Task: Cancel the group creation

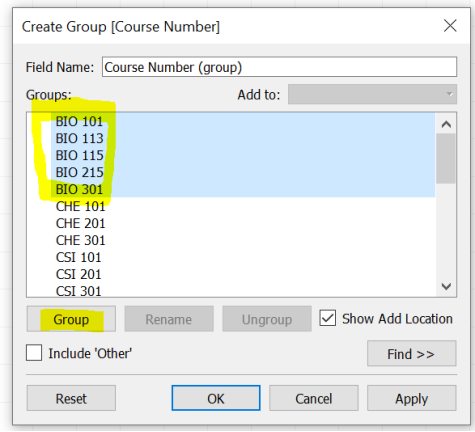Action: tap(314, 398)
